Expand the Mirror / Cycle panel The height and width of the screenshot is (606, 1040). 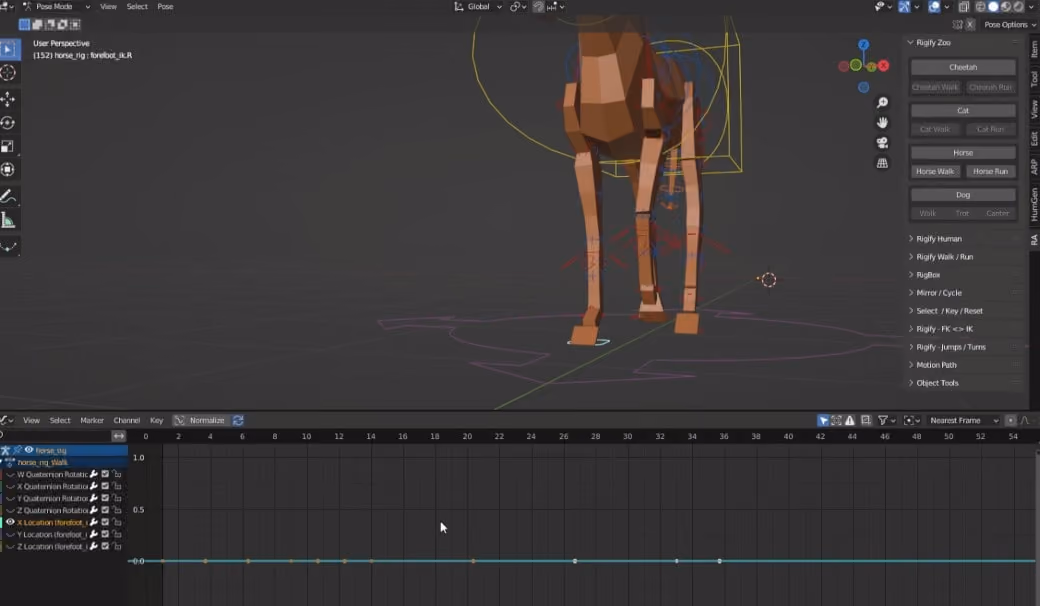[938, 292]
